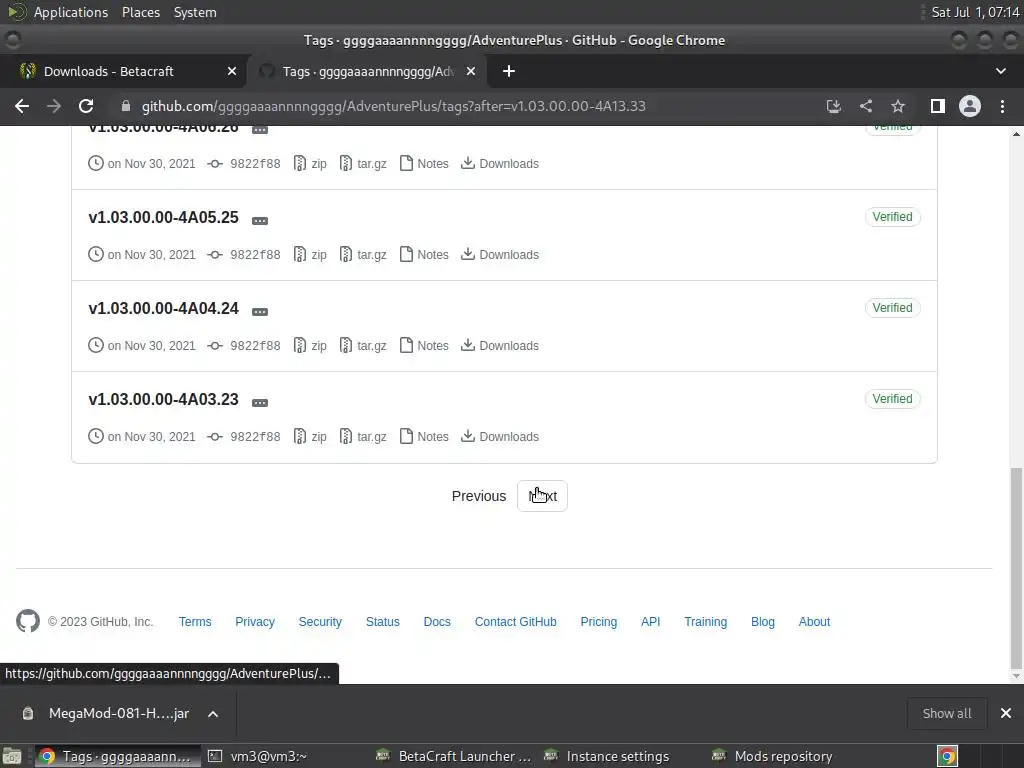Close the Tags AdventurePlus tab
1024x768 pixels.
coord(471,71)
